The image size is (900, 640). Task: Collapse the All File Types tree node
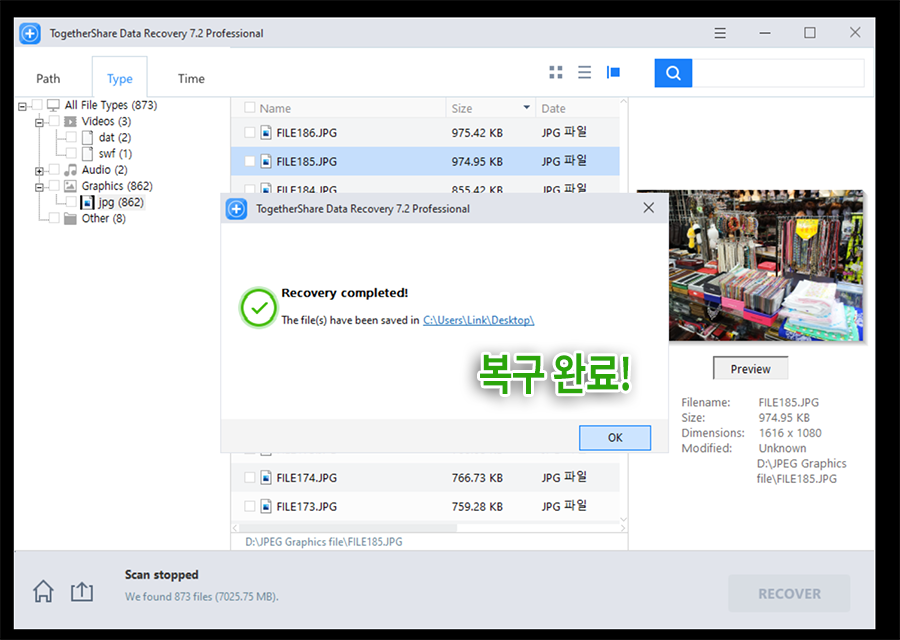tap(22, 106)
